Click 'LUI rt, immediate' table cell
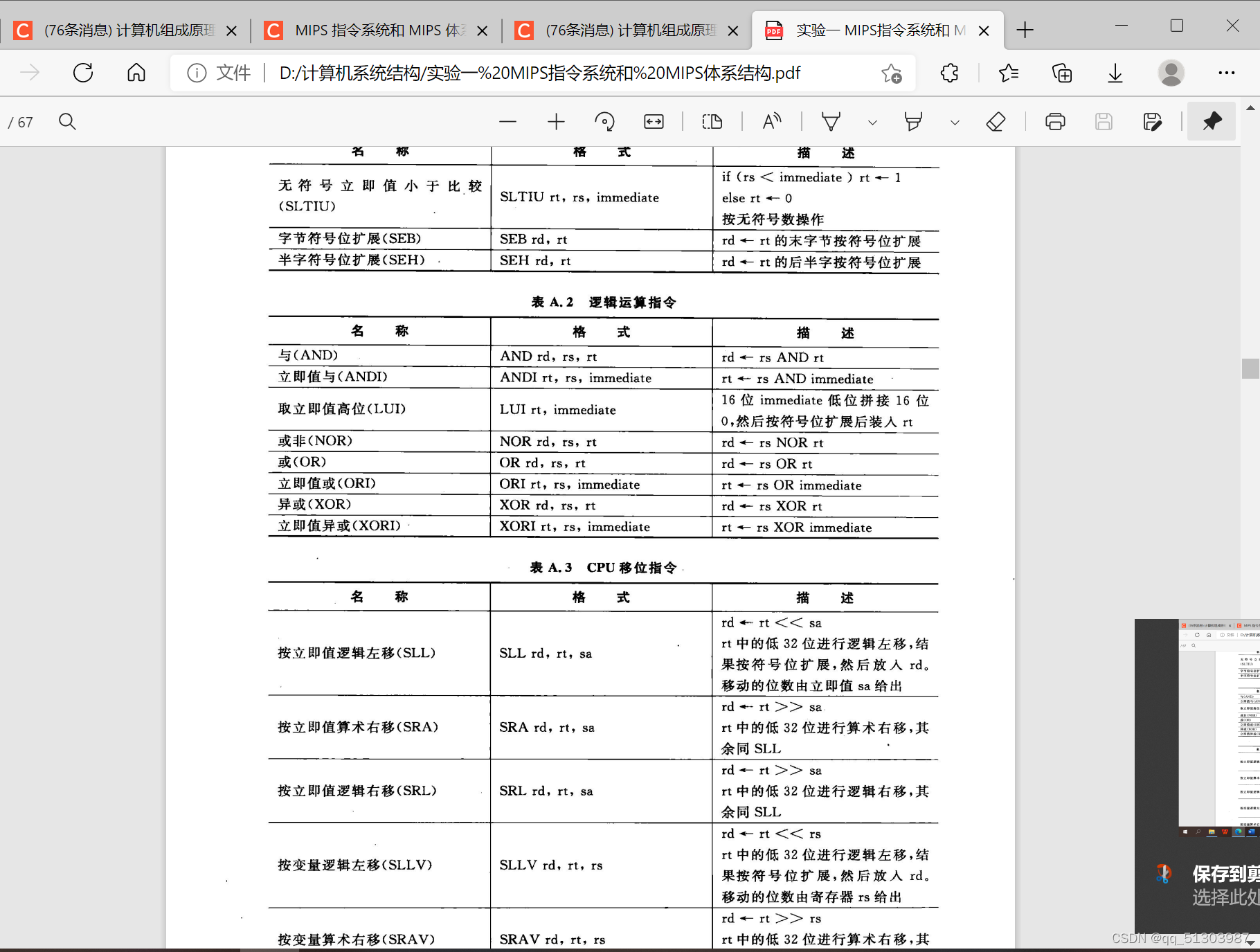The width and height of the screenshot is (1260, 952). [558, 410]
